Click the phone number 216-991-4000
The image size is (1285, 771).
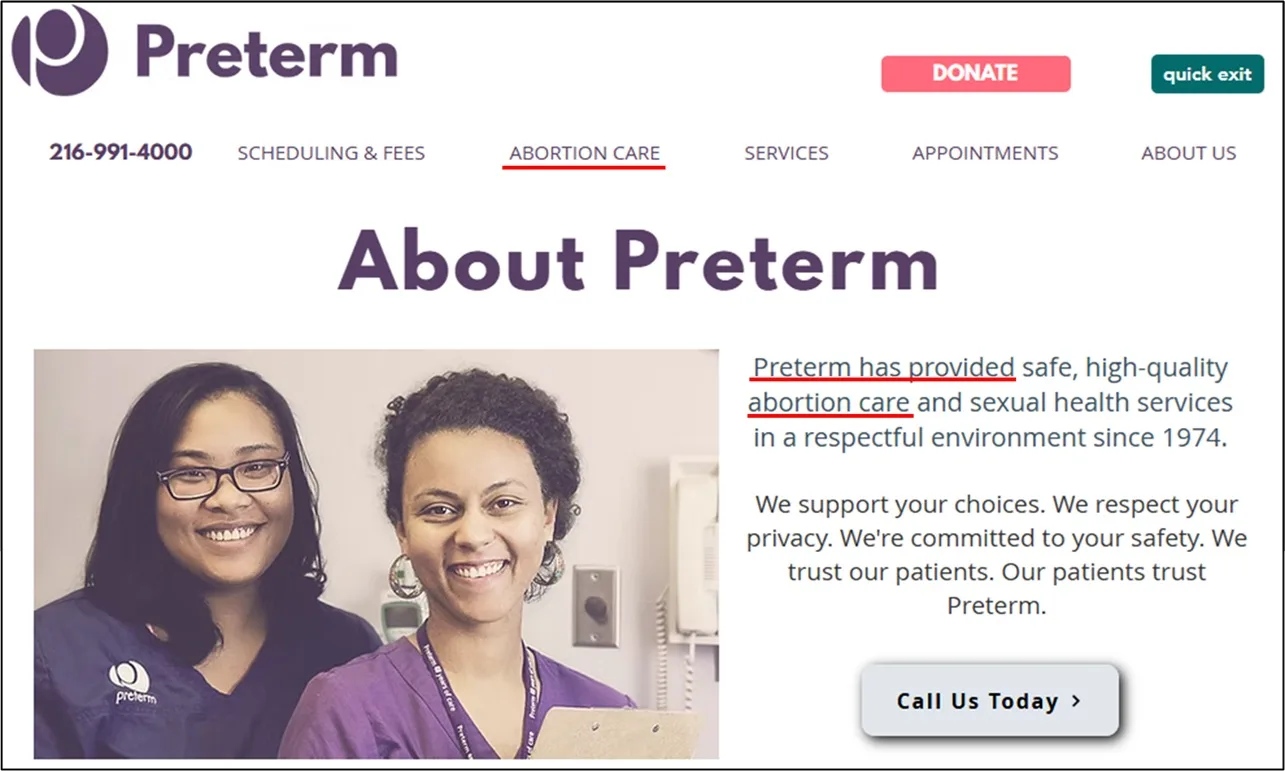coord(121,153)
